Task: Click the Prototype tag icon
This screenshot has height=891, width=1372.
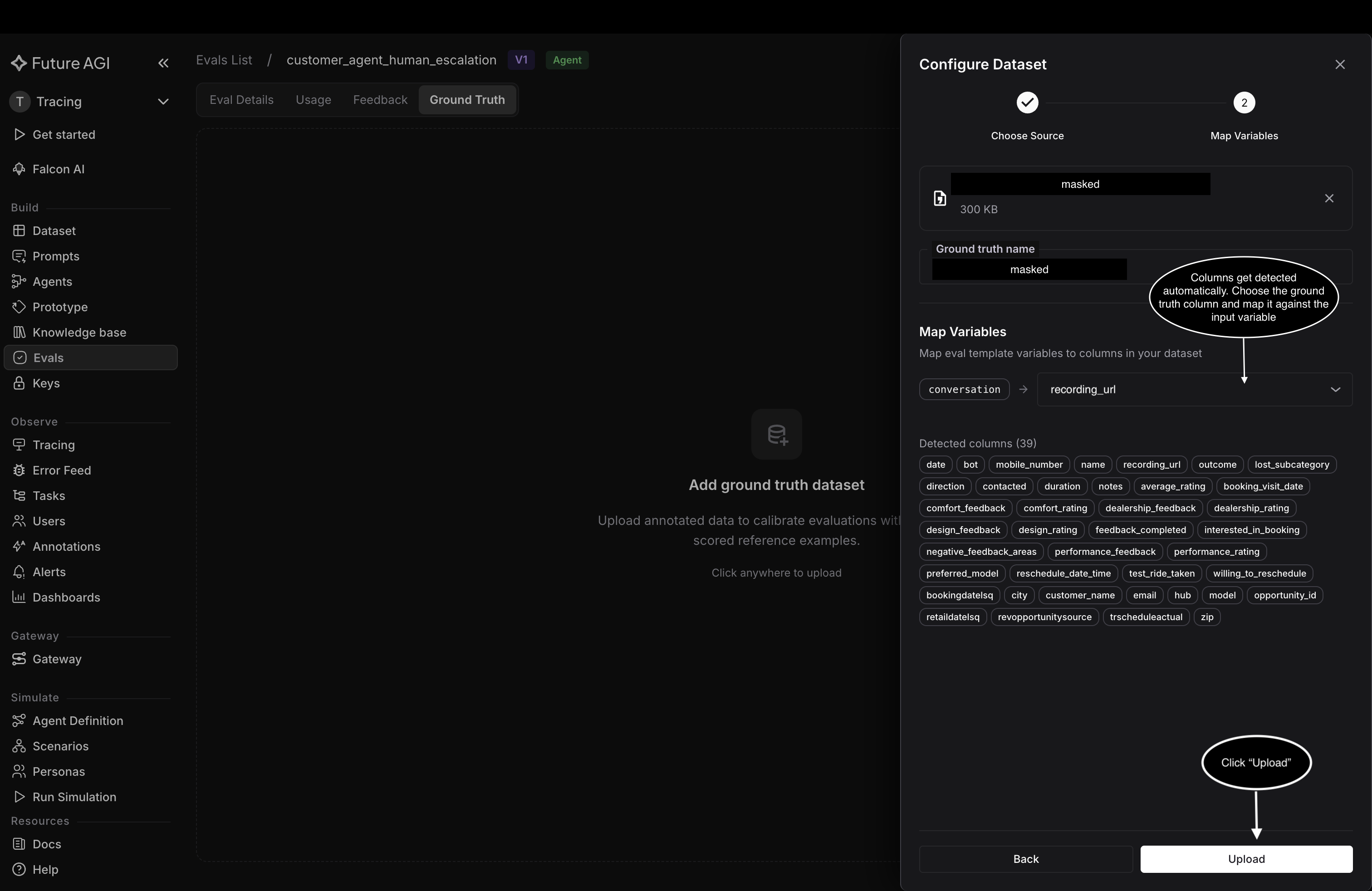Action: pyautogui.click(x=19, y=307)
